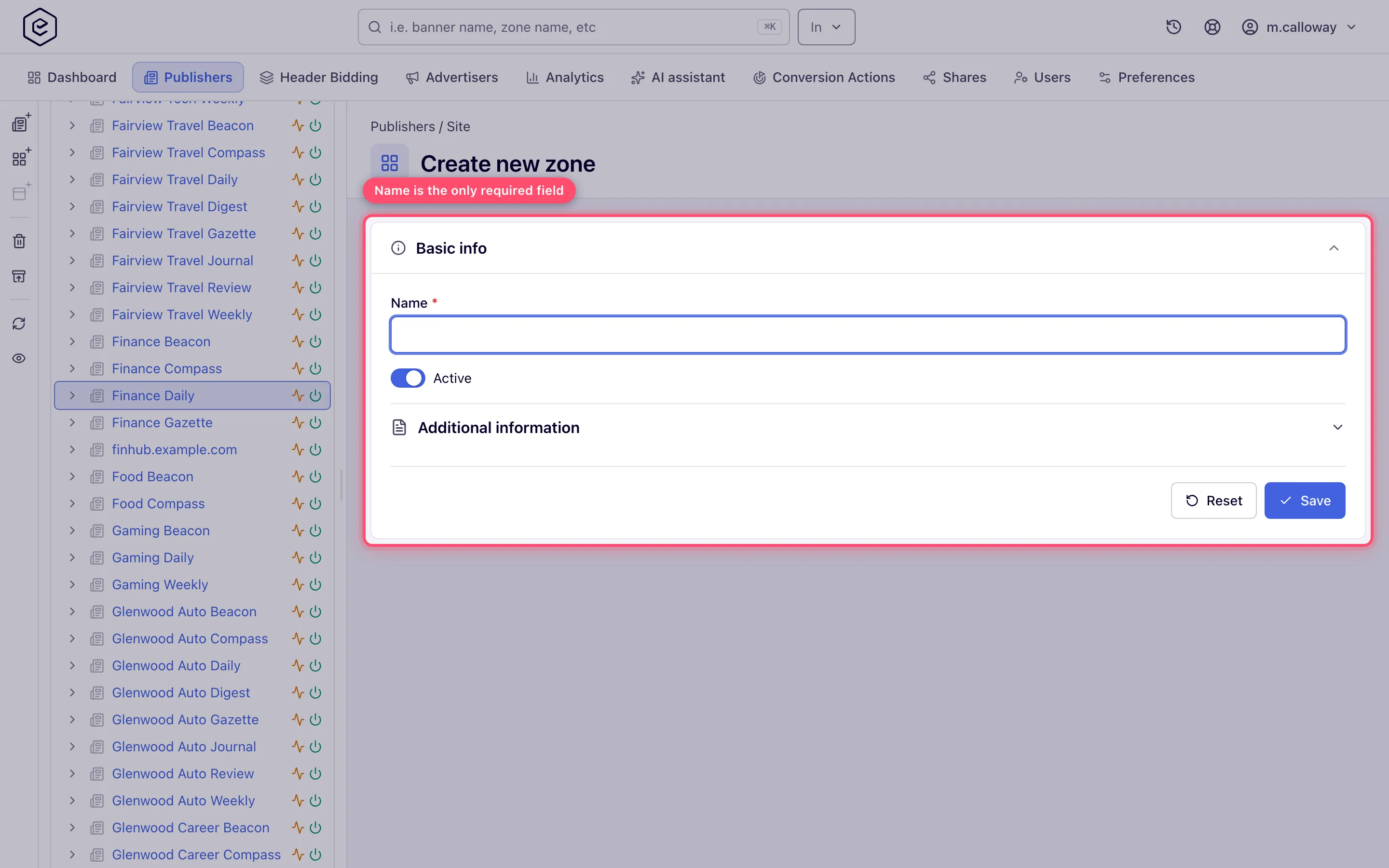The height and width of the screenshot is (868, 1389).
Task: Expand the Gaming Beacon tree node
Action: click(x=72, y=530)
